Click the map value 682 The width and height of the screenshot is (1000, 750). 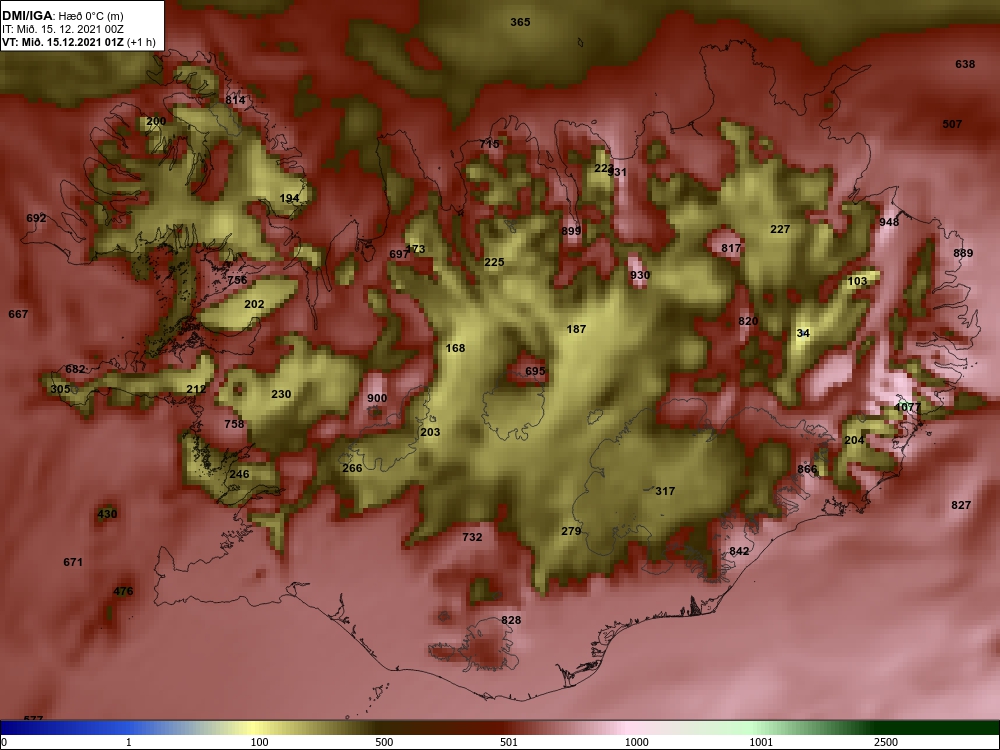(75, 369)
